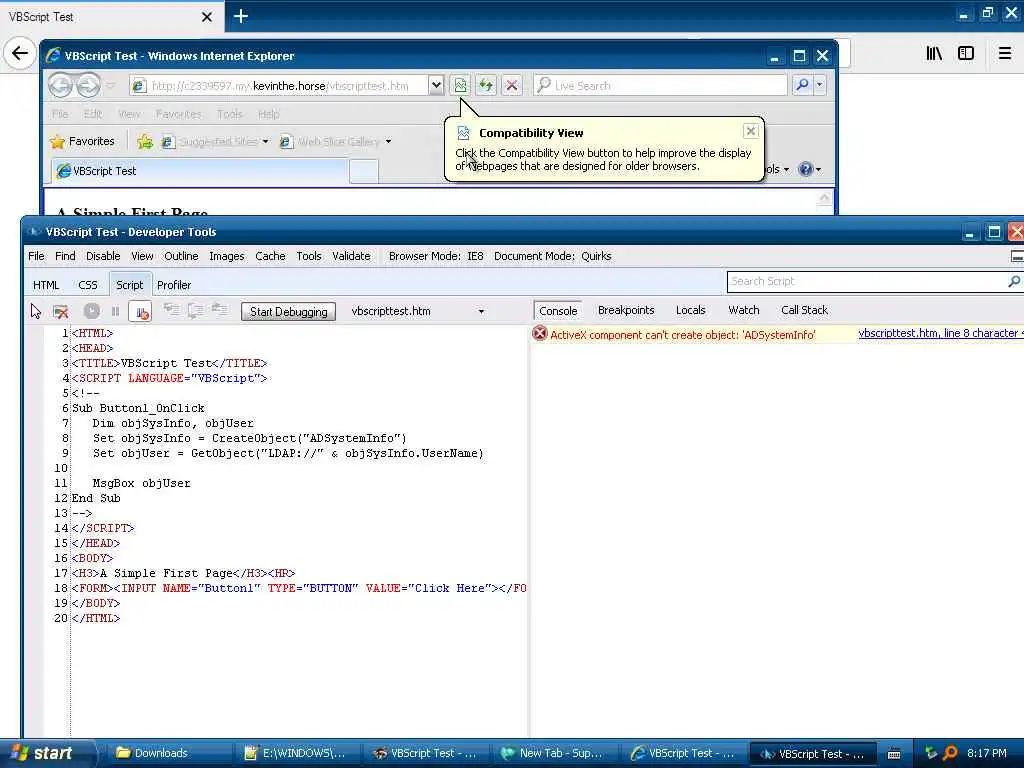The width and height of the screenshot is (1024, 768).
Task: Expand the IE address bar dropdown
Action: [436, 86]
